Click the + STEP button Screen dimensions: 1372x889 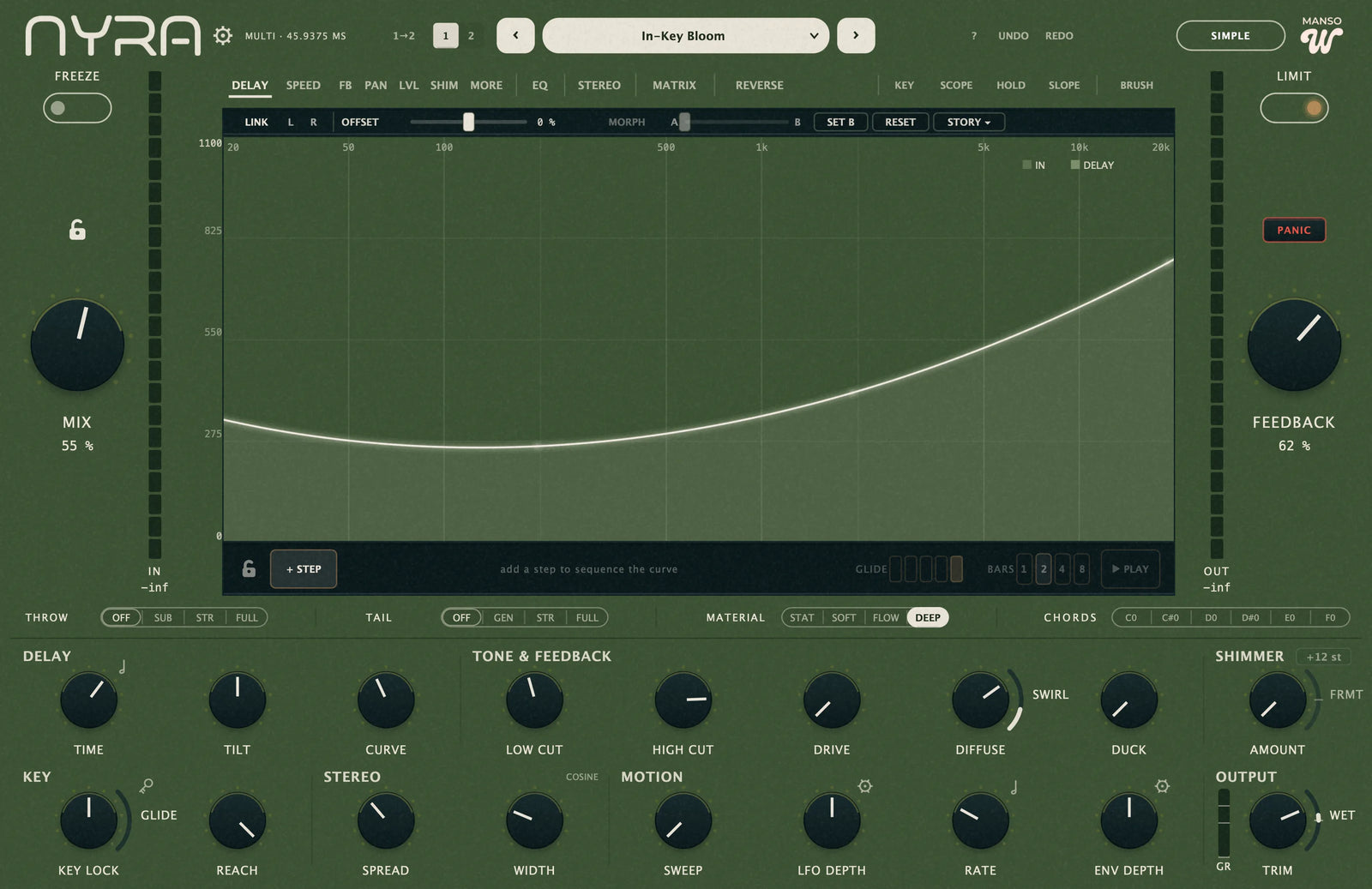pos(304,569)
